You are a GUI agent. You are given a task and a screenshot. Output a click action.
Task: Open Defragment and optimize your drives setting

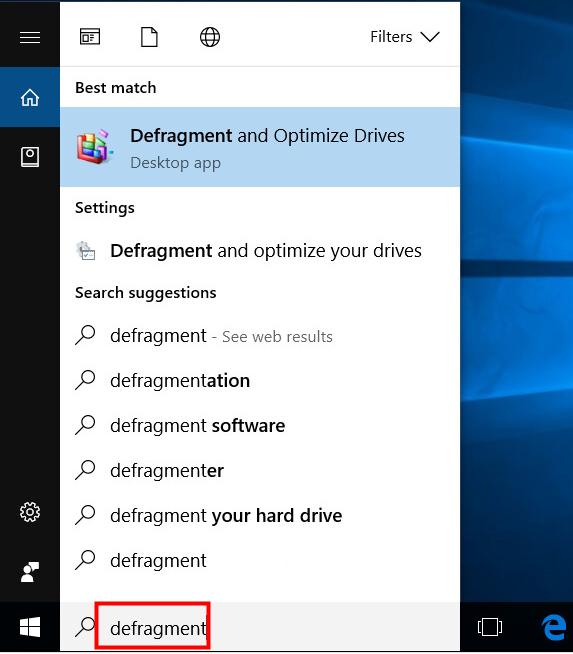click(260, 251)
